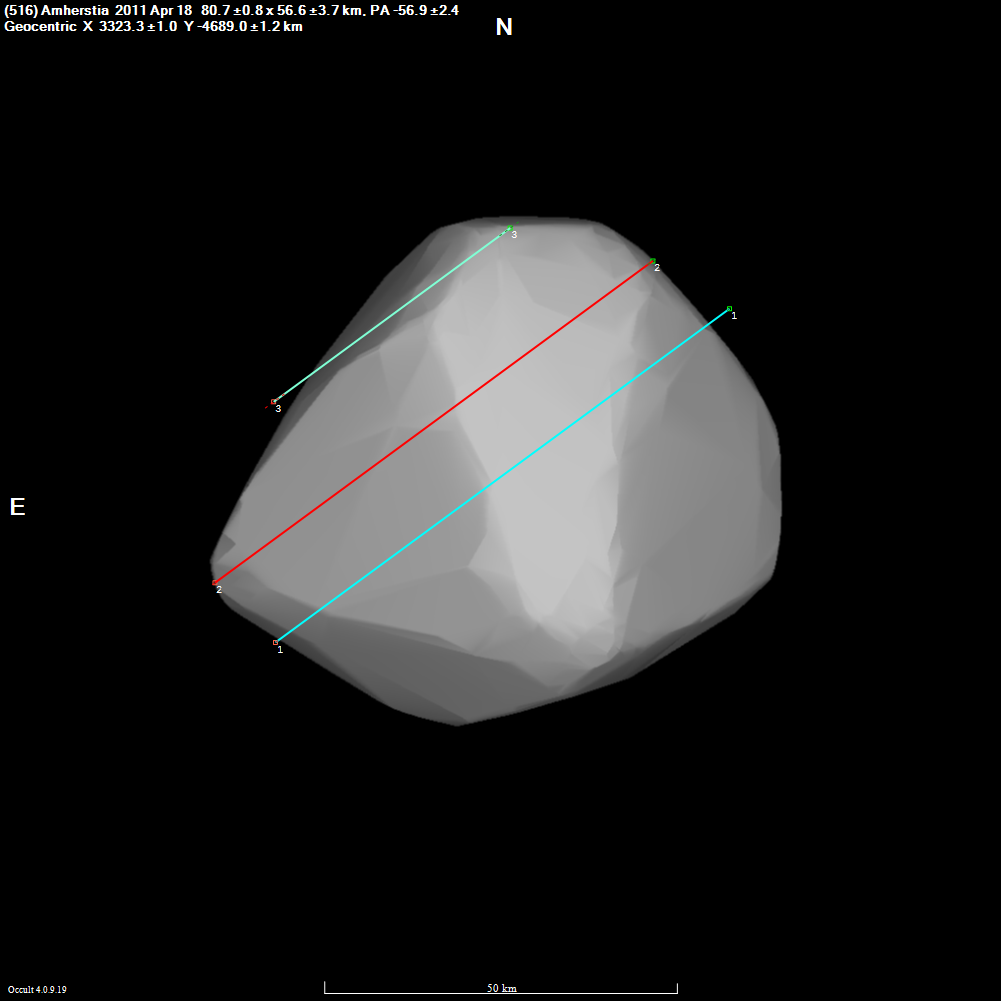Select the red endpoint marker of chord 2

(214, 583)
